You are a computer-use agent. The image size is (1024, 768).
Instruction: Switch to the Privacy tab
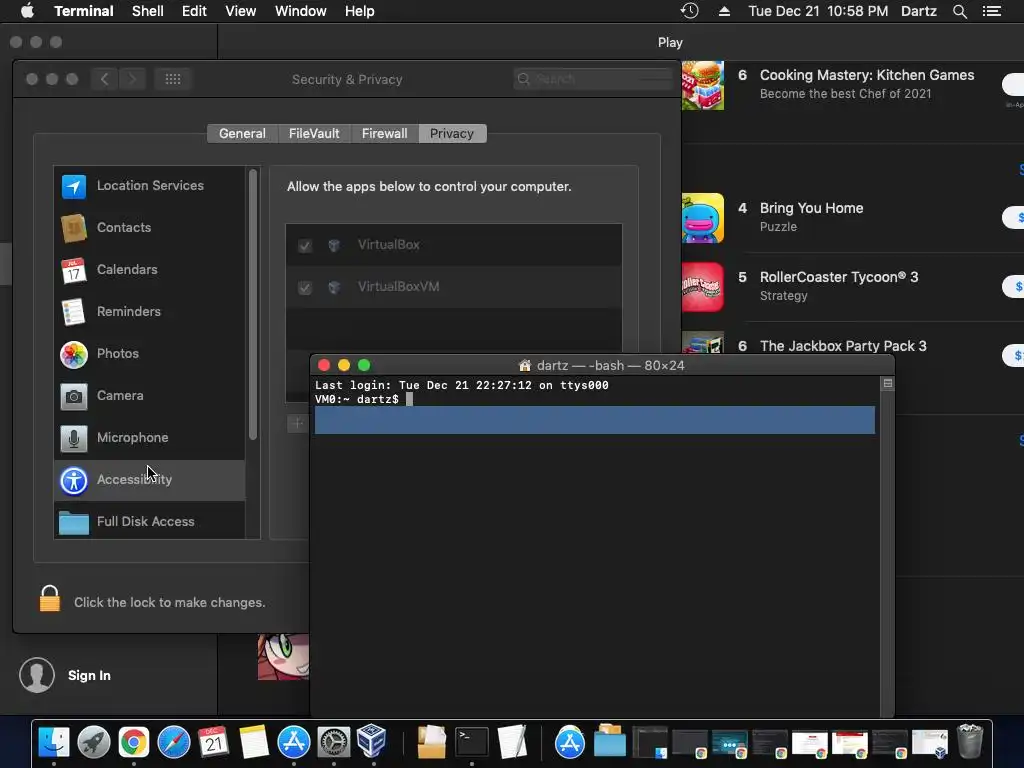click(452, 133)
